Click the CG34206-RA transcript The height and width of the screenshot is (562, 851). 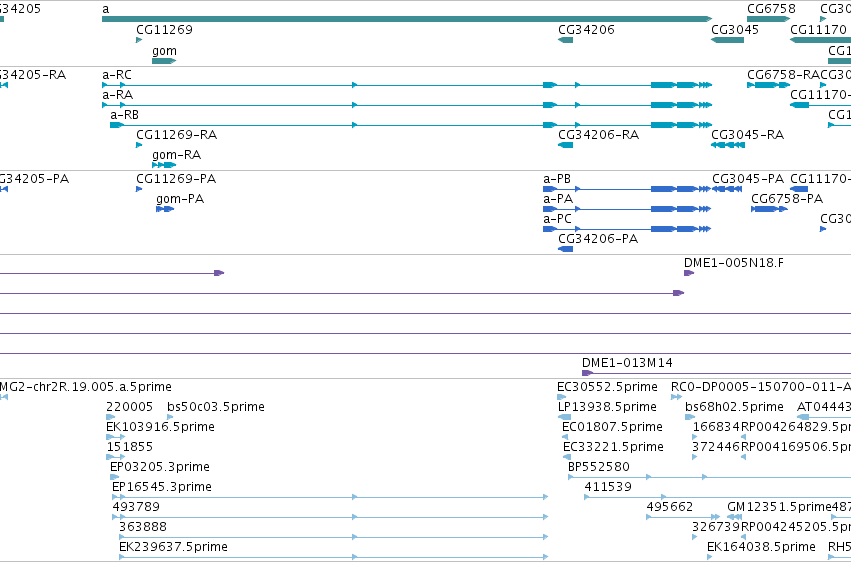[x=566, y=145]
